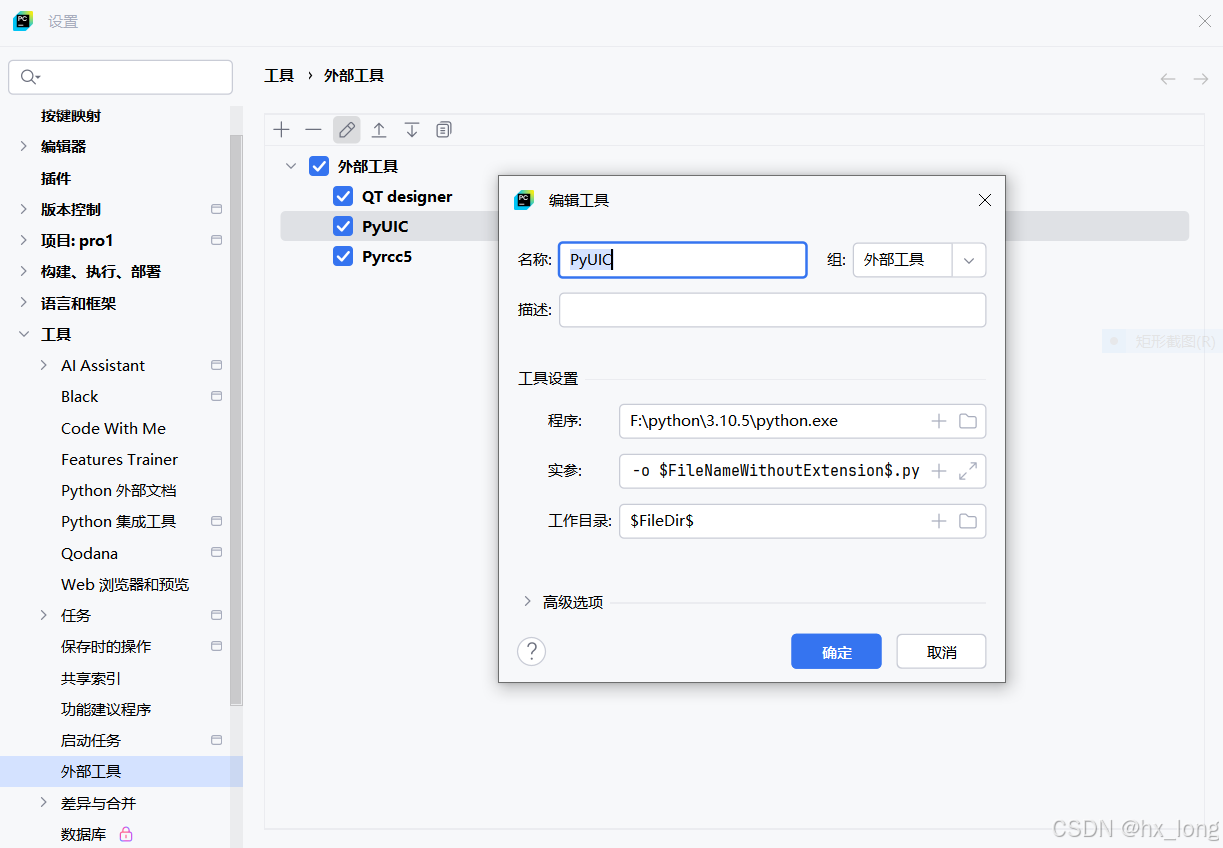1223x848 pixels.
Task: Click project-level icon beside 启动任务
Action: (216, 740)
